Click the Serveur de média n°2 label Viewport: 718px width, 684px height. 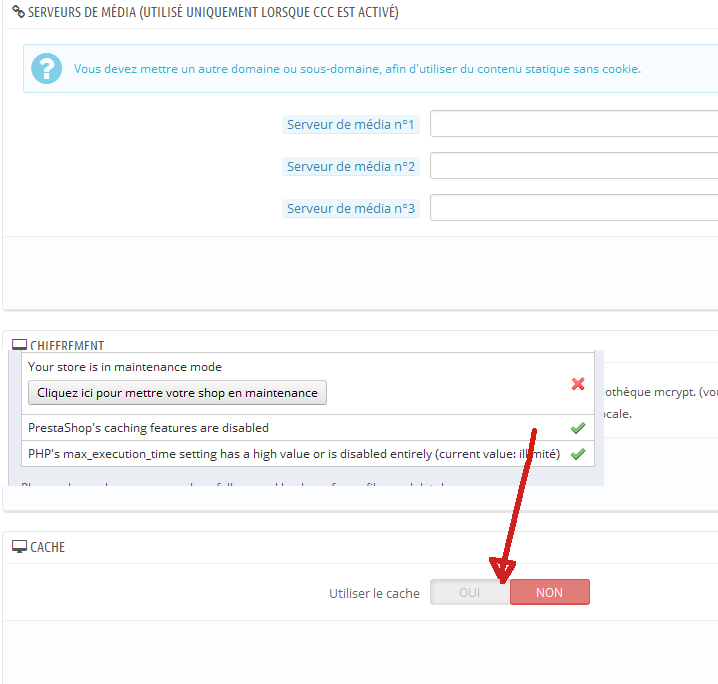[x=351, y=167]
